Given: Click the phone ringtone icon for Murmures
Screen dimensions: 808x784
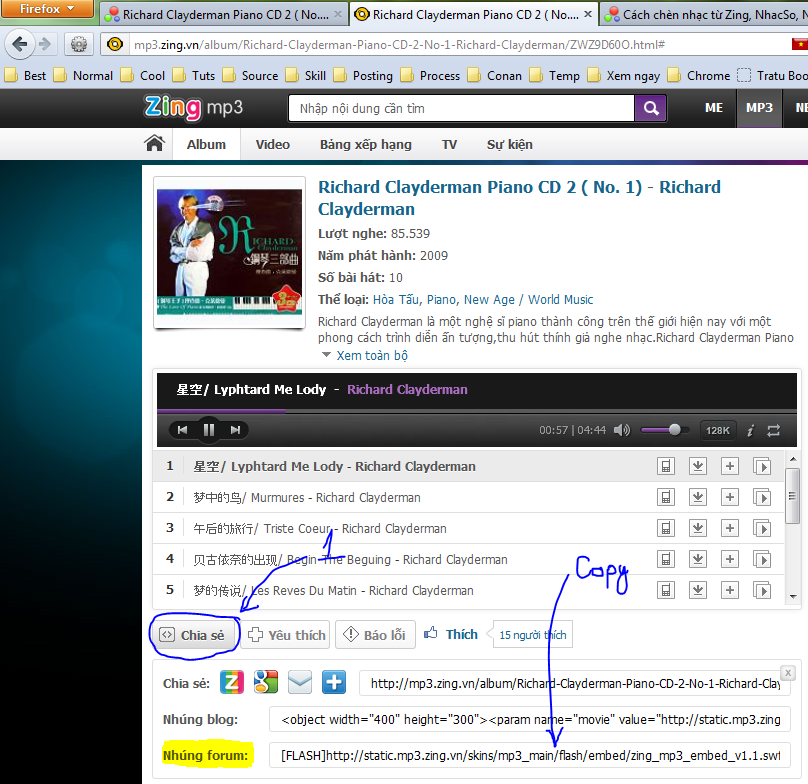Looking at the screenshot, I should click(x=666, y=497).
